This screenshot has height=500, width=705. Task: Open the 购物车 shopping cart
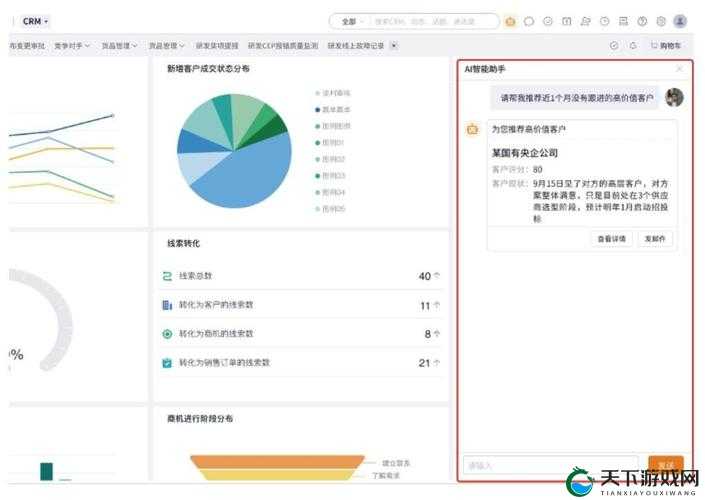pos(666,45)
